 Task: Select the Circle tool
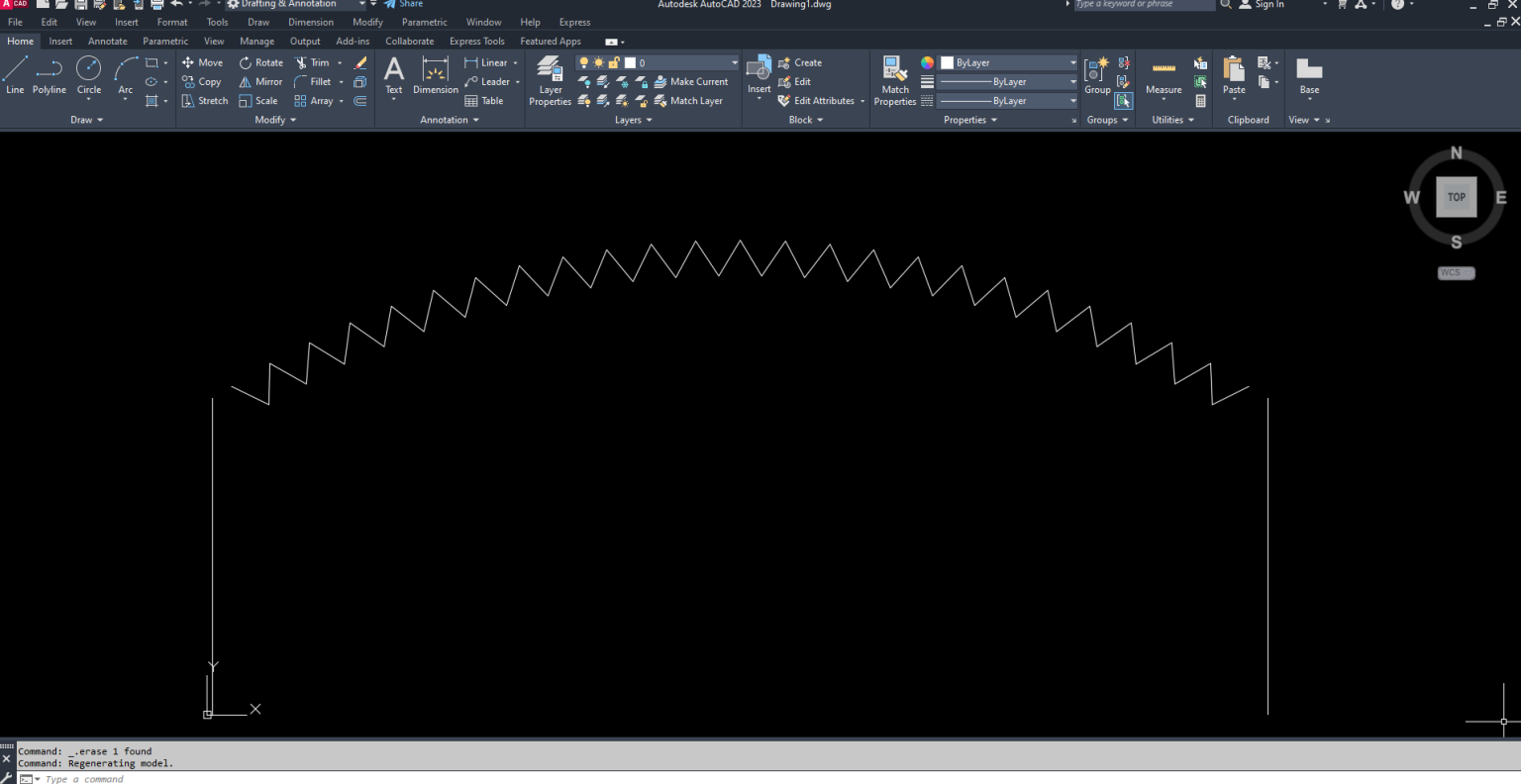coord(89,74)
